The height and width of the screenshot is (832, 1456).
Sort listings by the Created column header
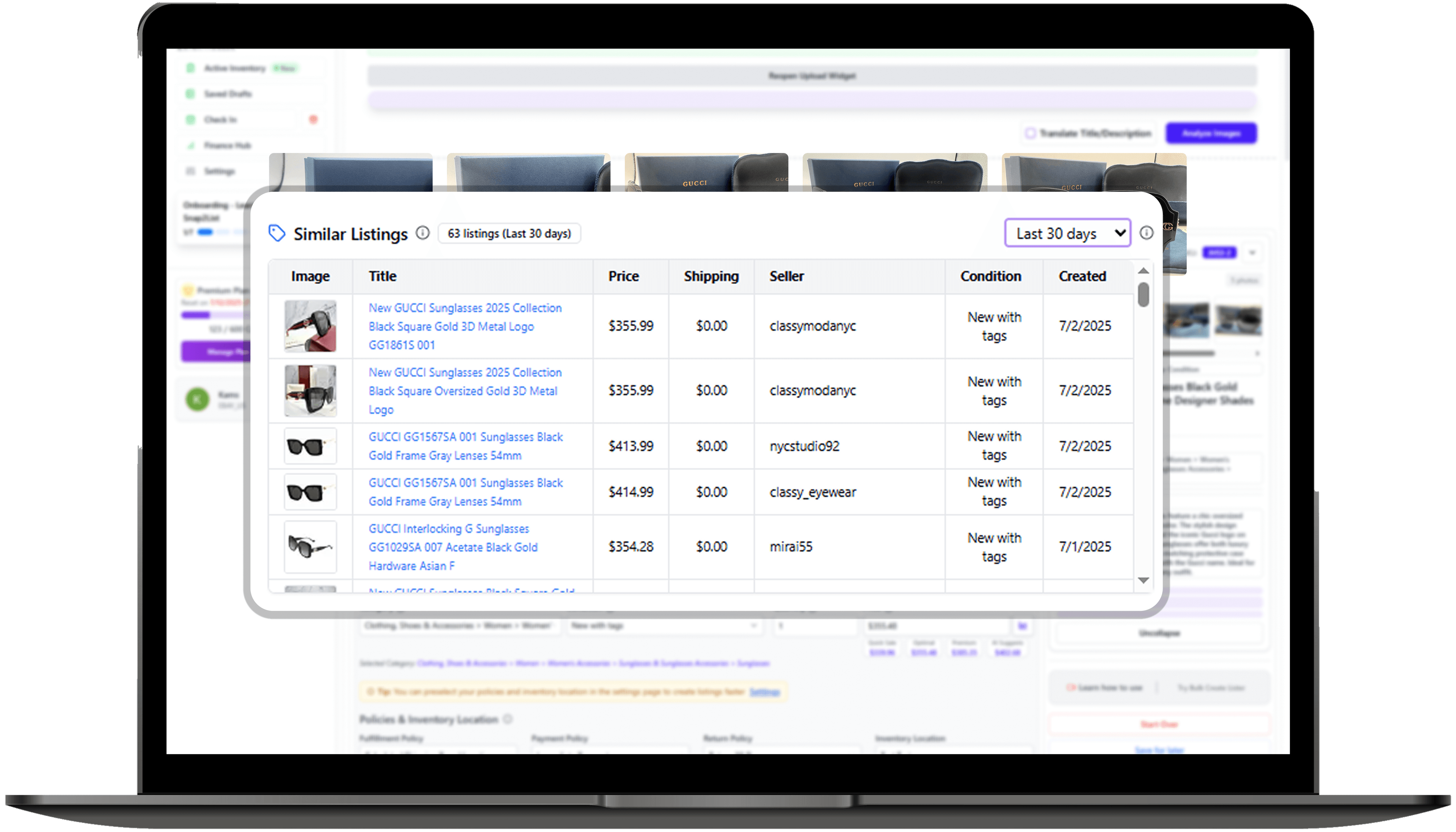[1081, 276]
